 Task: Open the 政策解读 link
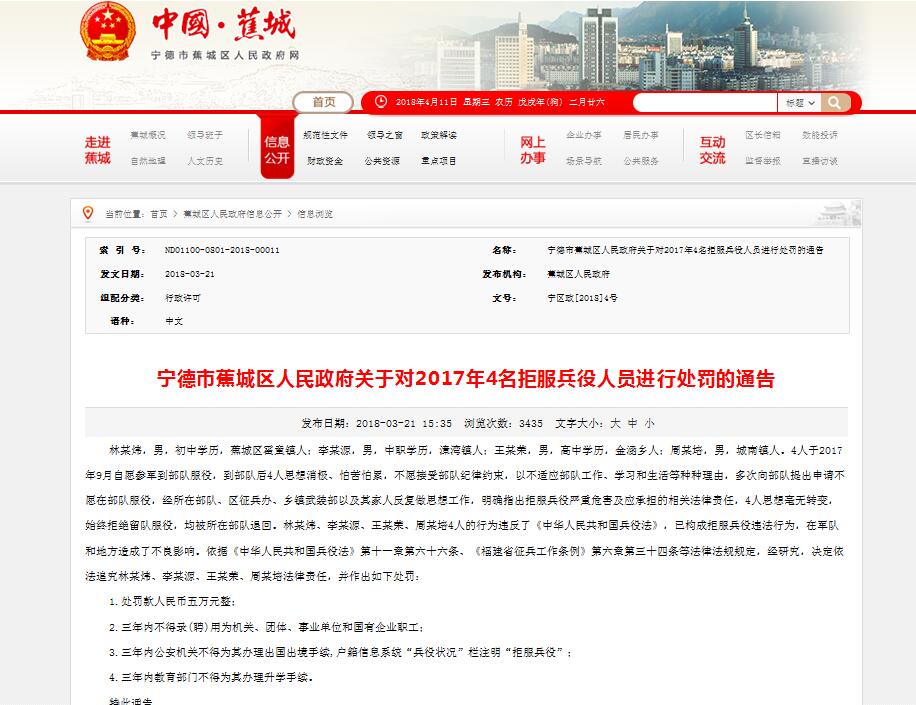pyautogui.click(x=438, y=135)
